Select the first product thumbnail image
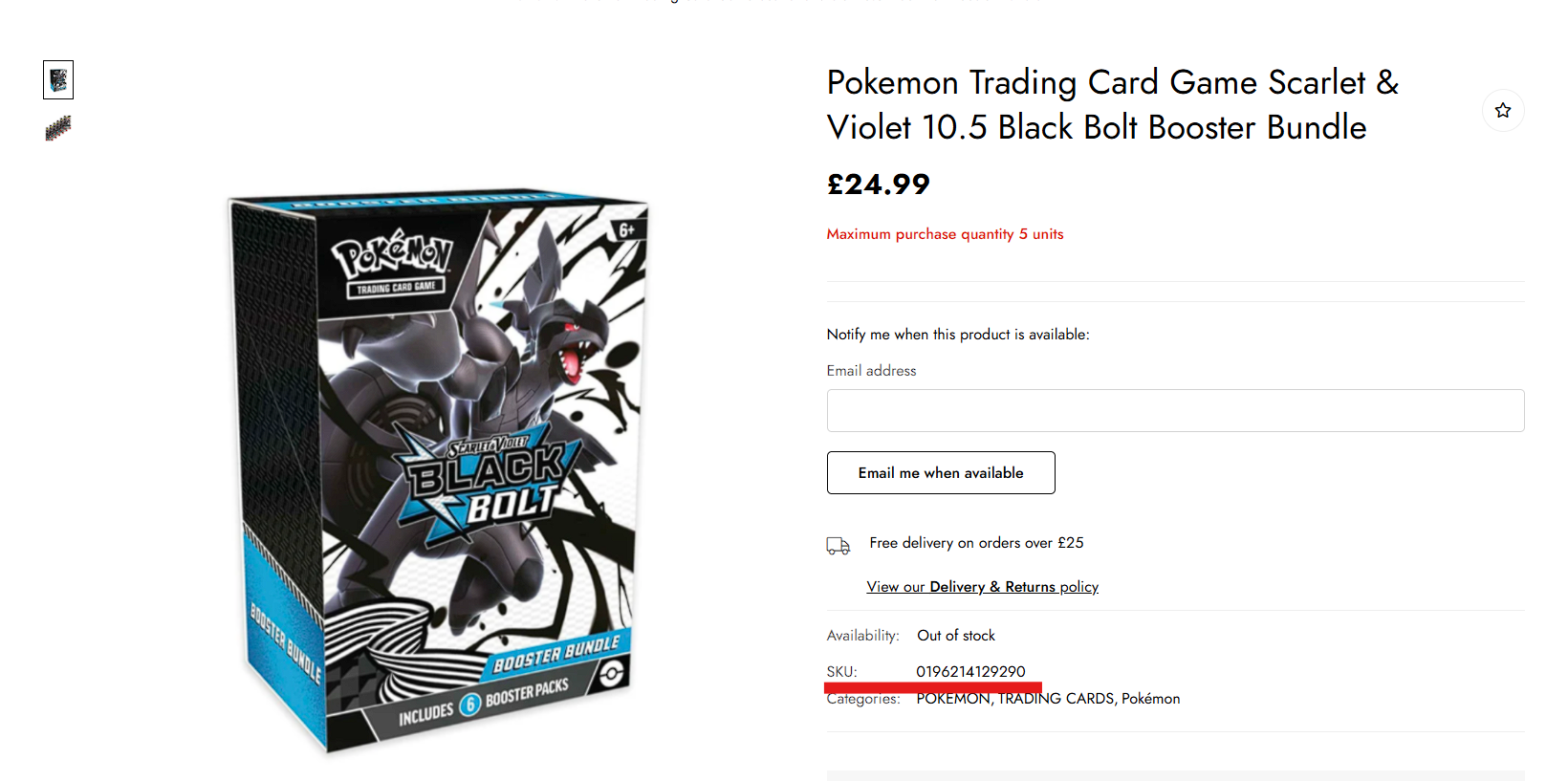 pos(58,80)
